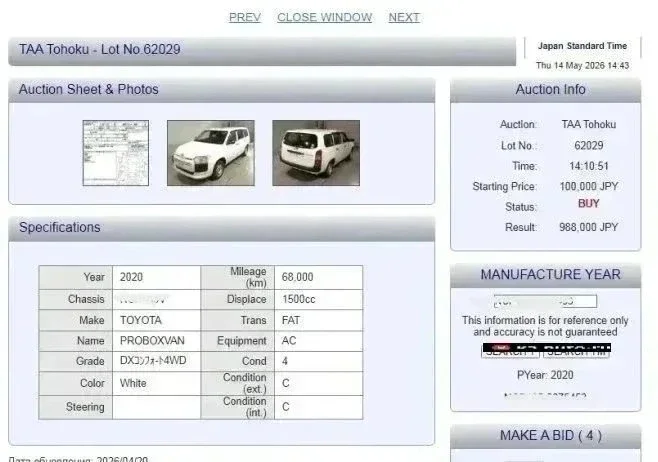Open the rear view car photo

pyautogui.click(x=316, y=153)
